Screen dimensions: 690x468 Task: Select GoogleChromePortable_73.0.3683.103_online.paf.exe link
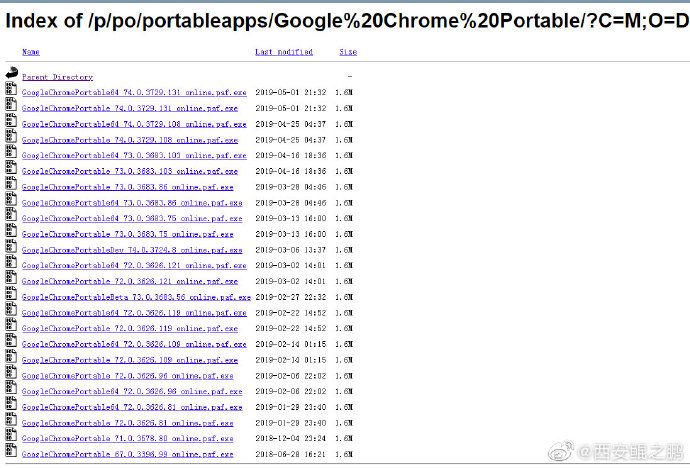point(130,171)
